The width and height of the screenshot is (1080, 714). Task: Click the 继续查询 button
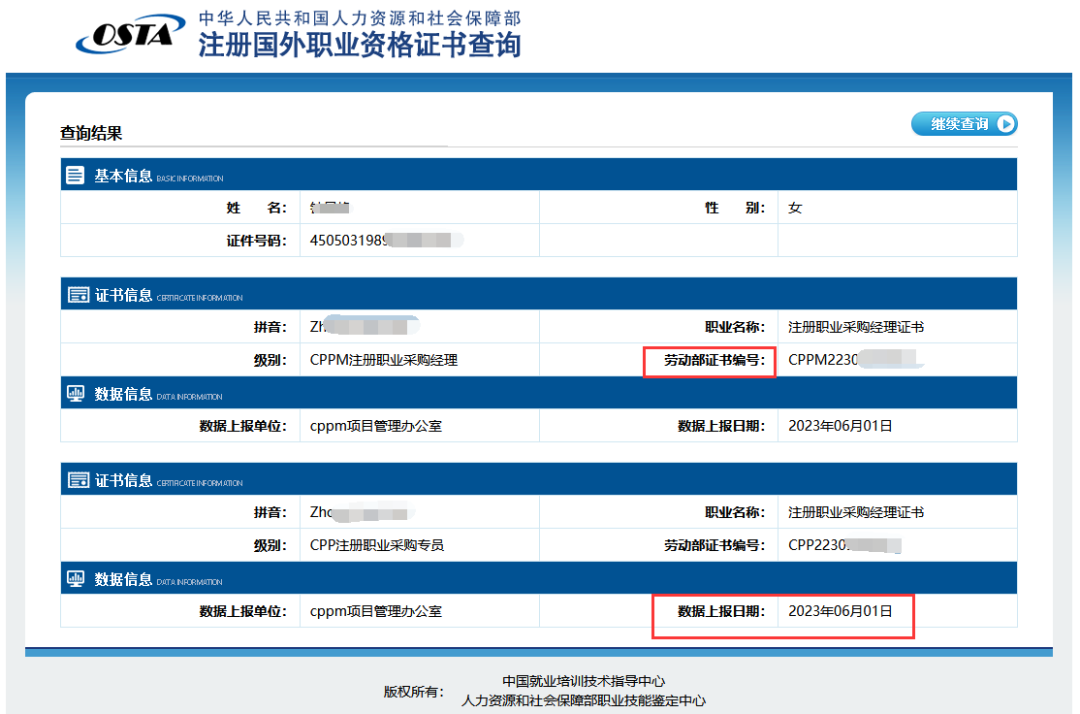pyautogui.click(x=964, y=124)
